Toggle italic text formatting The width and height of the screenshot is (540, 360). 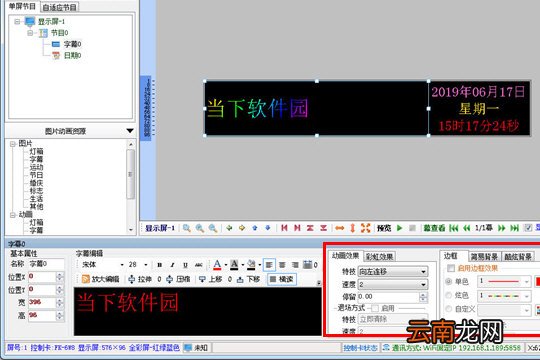[x=172, y=265]
